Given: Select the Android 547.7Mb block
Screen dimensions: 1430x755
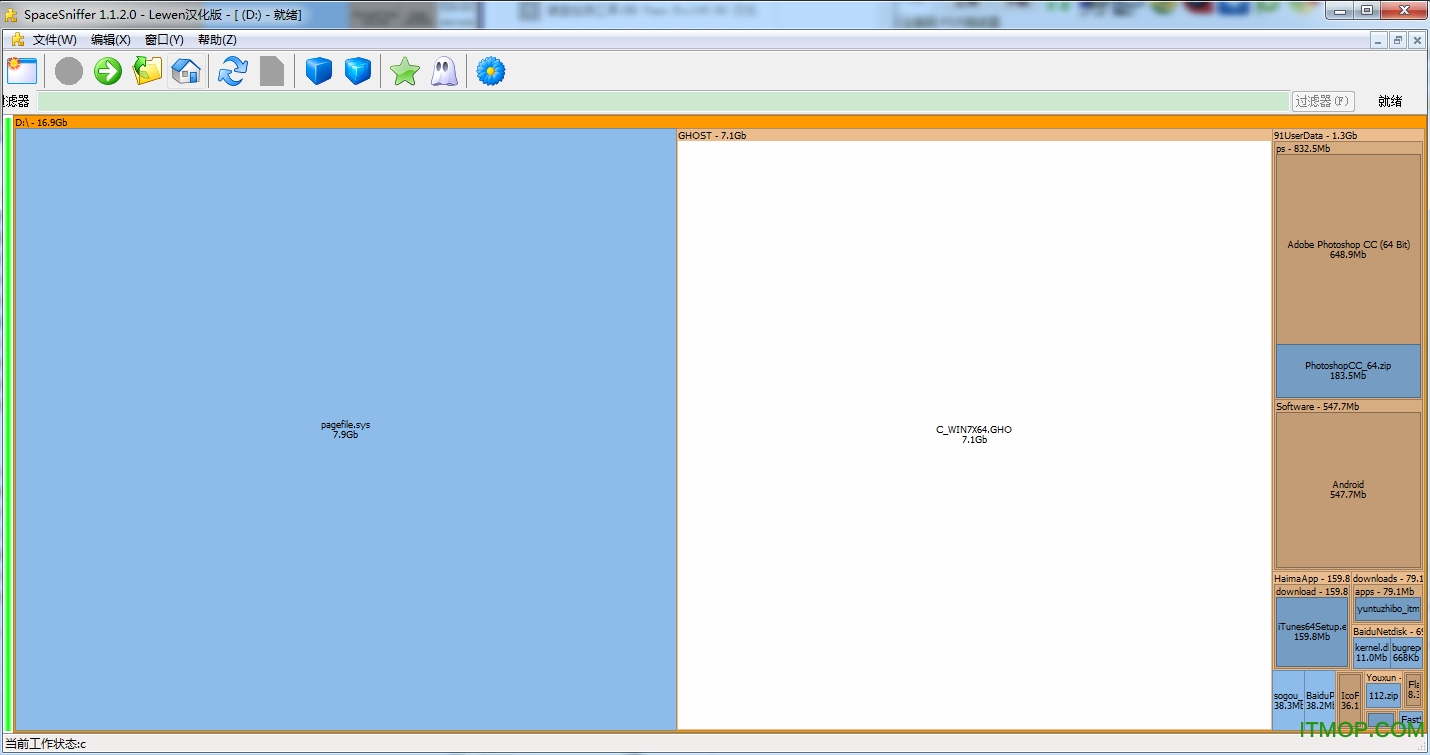Looking at the screenshot, I should point(1348,490).
